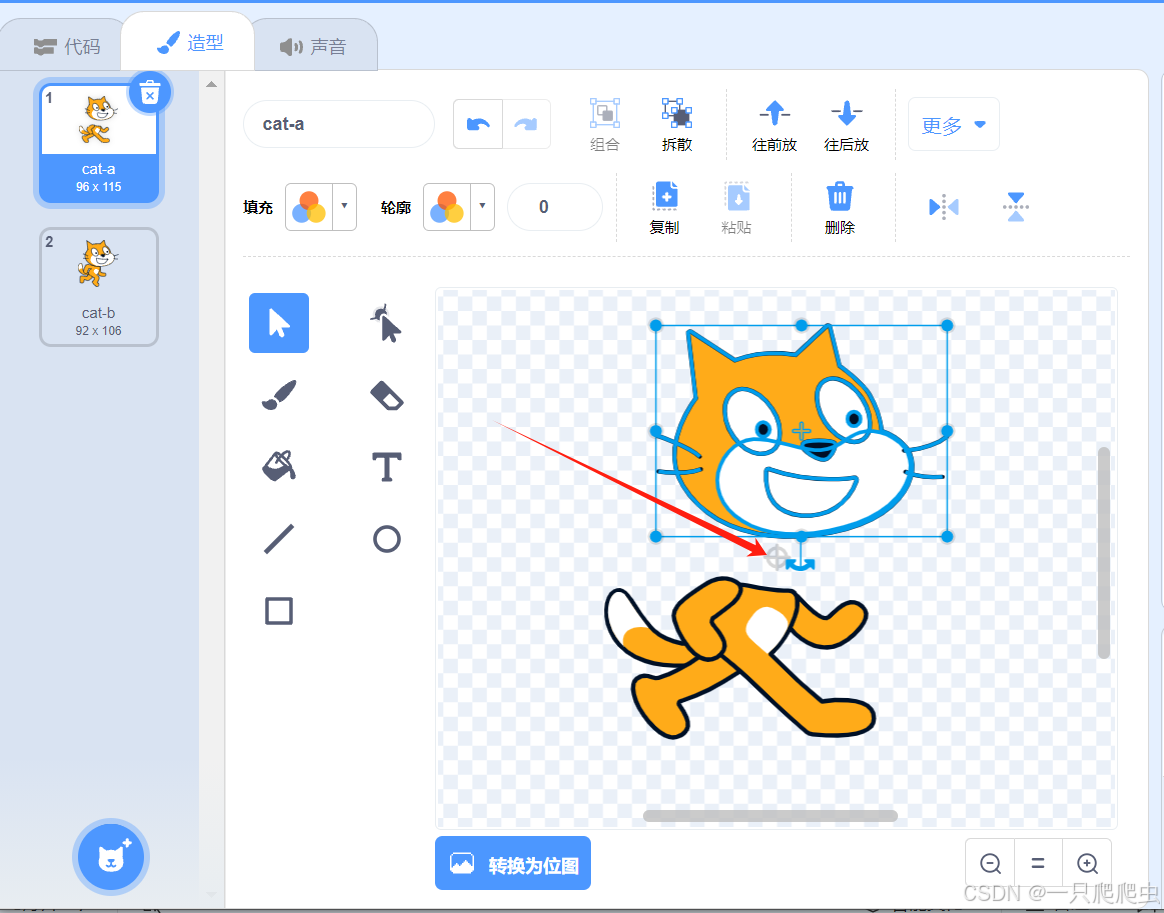
Task: Click the costume name field cat-a
Action: 339,124
